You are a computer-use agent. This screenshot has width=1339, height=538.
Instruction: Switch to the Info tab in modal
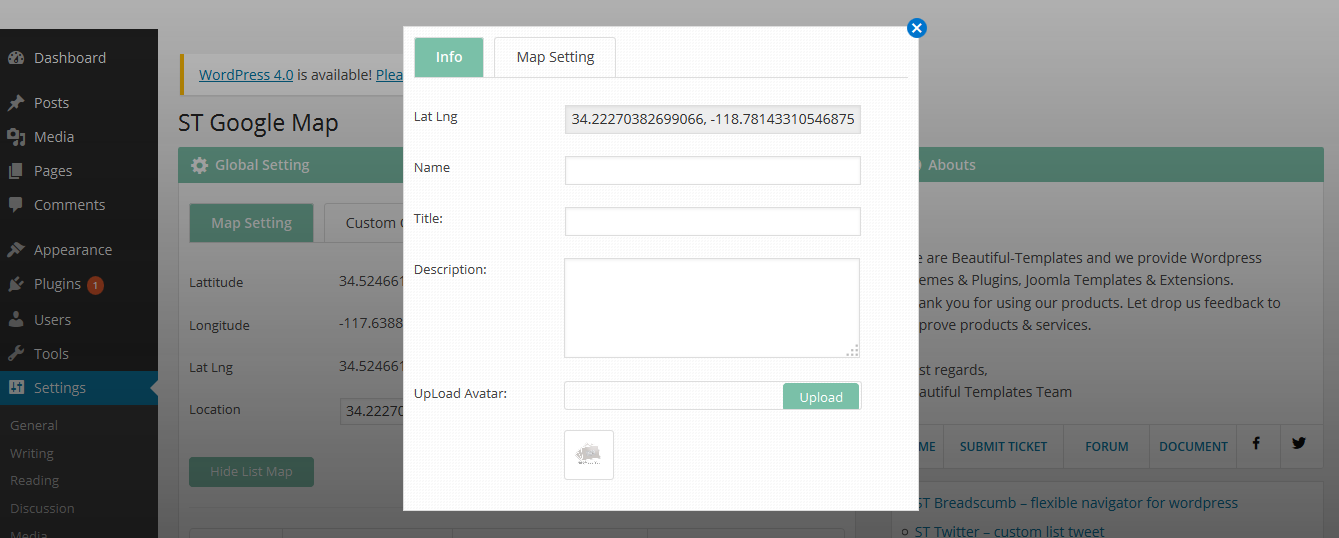pyautogui.click(x=449, y=57)
